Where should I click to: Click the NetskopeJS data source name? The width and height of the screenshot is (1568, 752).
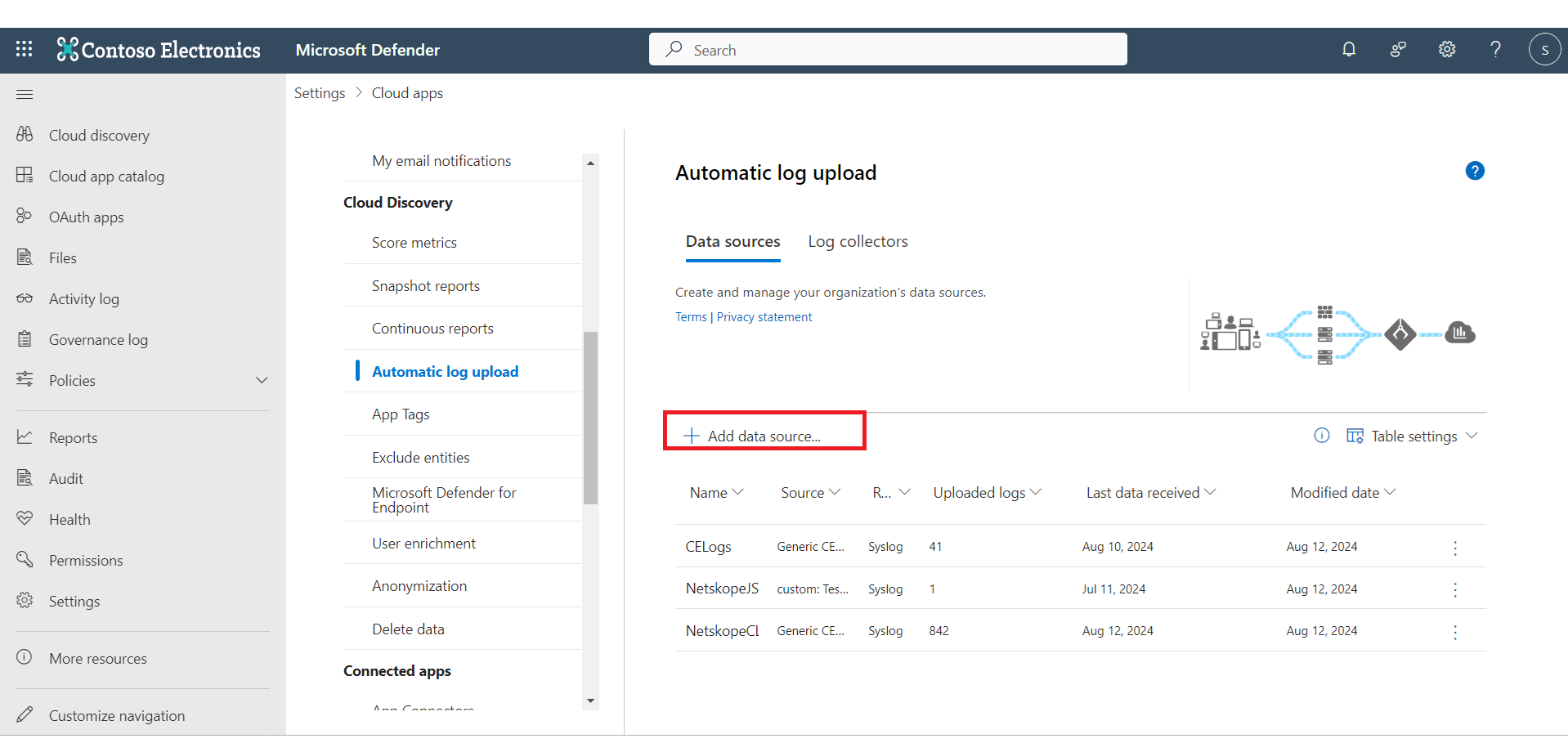(722, 589)
